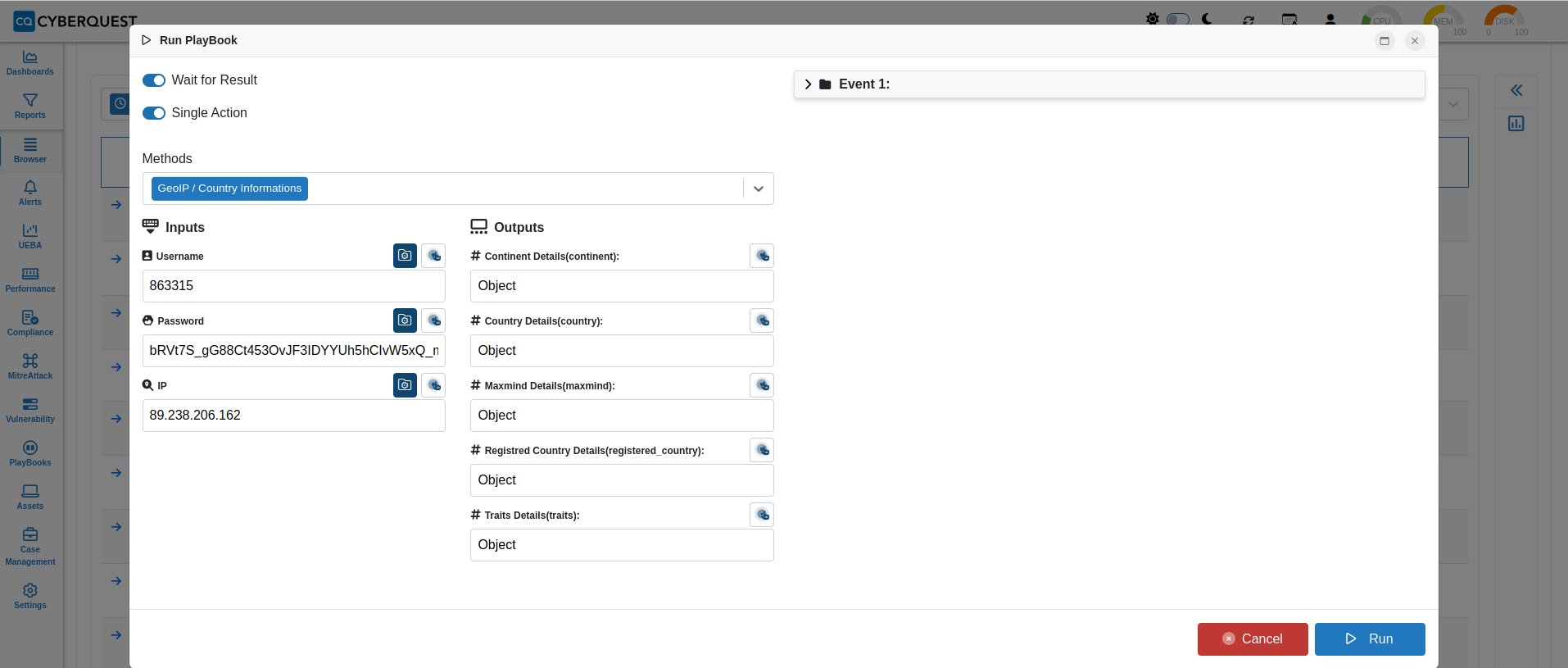Click the Traits Details output field
The image size is (1568, 668).
click(x=622, y=545)
